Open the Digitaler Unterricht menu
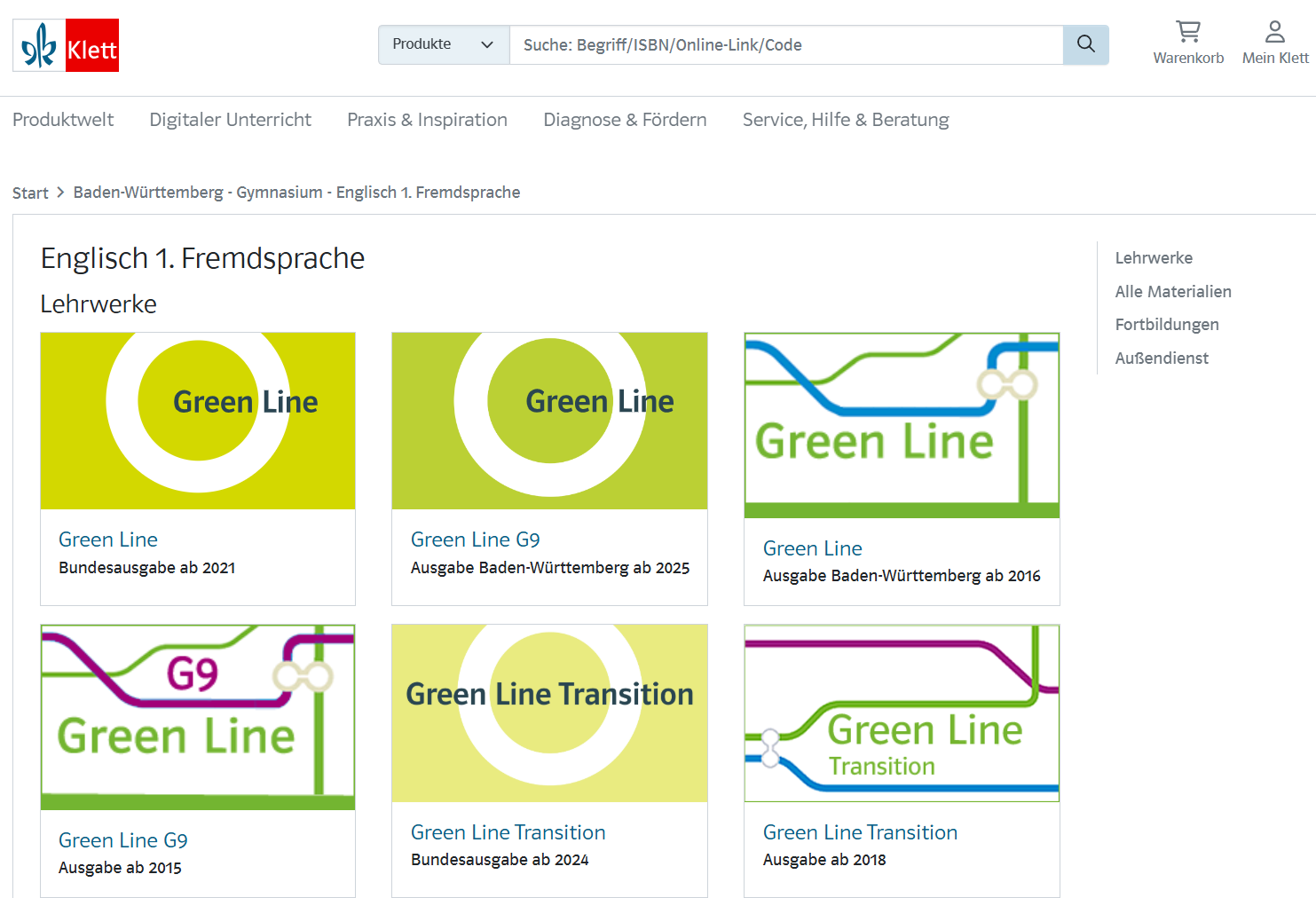Viewport: 1316px width, 898px height. point(230,120)
